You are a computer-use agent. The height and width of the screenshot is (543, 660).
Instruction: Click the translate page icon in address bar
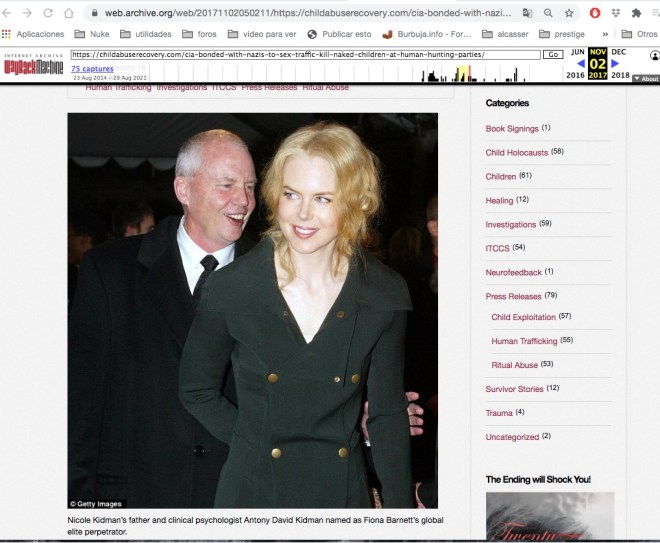(528, 13)
